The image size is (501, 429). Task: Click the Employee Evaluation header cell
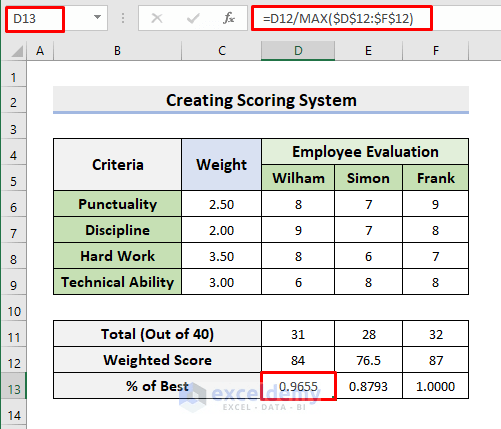click(365, 152)
